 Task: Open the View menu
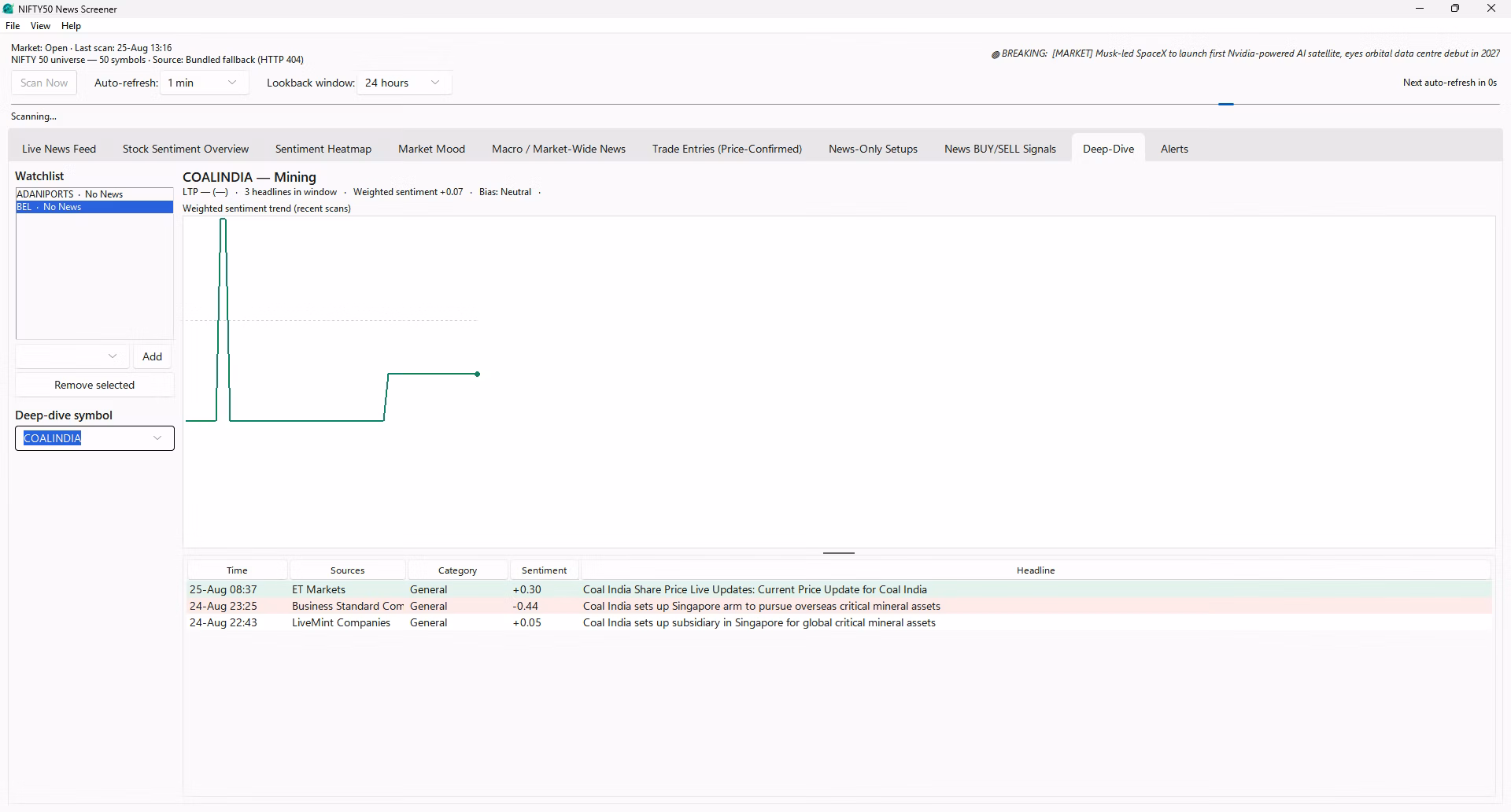[40, 26]
